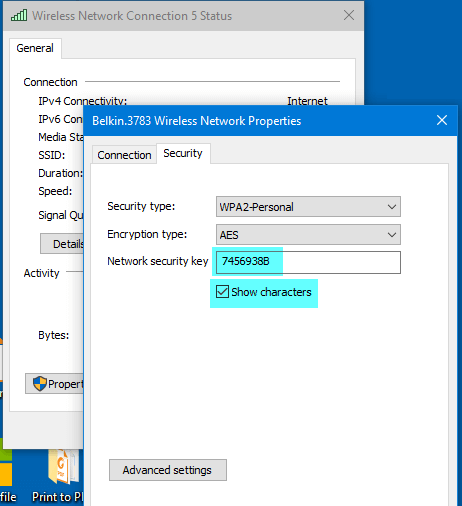Close the Belkin.3783 Wireless Network Properties dialog
The height and width of the screenshot is (506, 462).
[x=442, y=120]
